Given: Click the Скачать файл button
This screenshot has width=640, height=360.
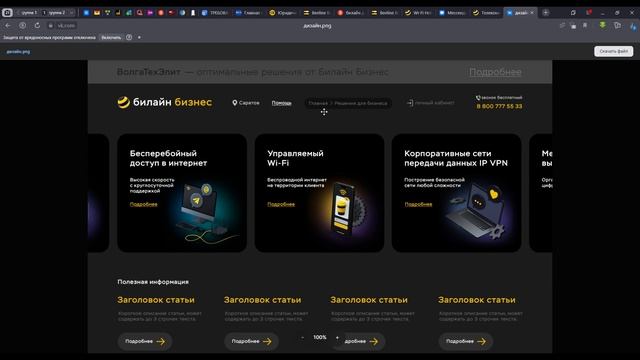Looking at the screenshot, I should pos(613,51).
